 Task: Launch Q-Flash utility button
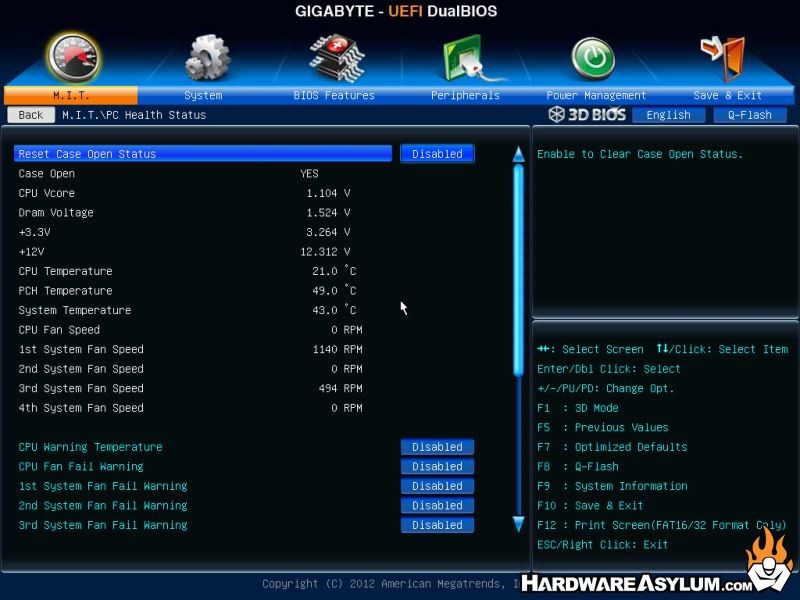click(749, 115)
